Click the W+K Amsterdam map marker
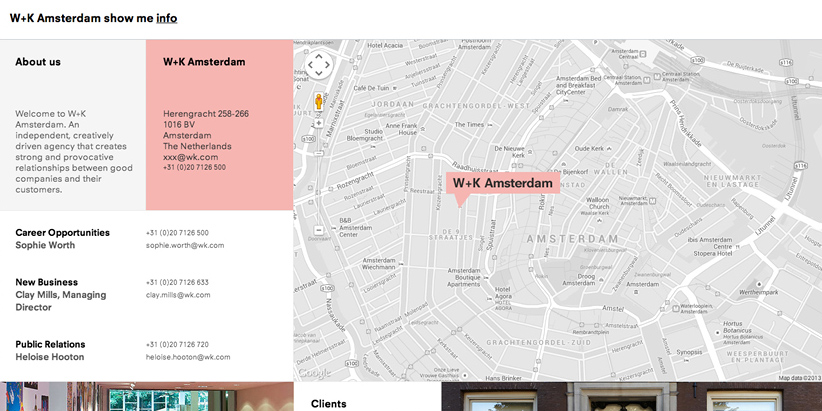Screen dimensions: 822x411 tap(503, 183)
